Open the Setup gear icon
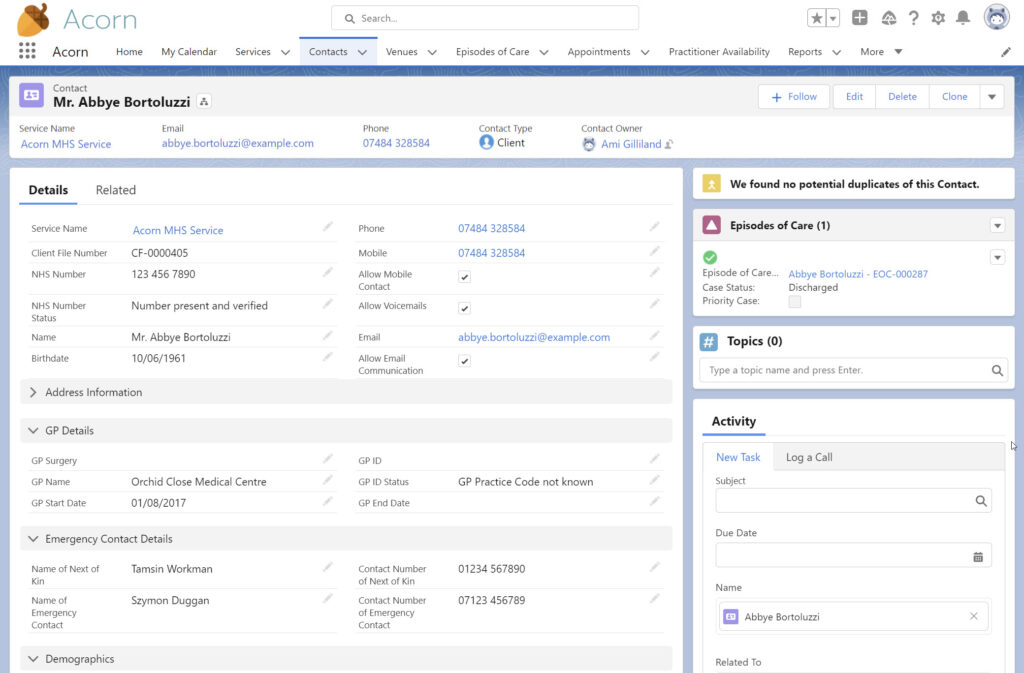Viewport: 1024px width, 673px height. coord(938,18)
